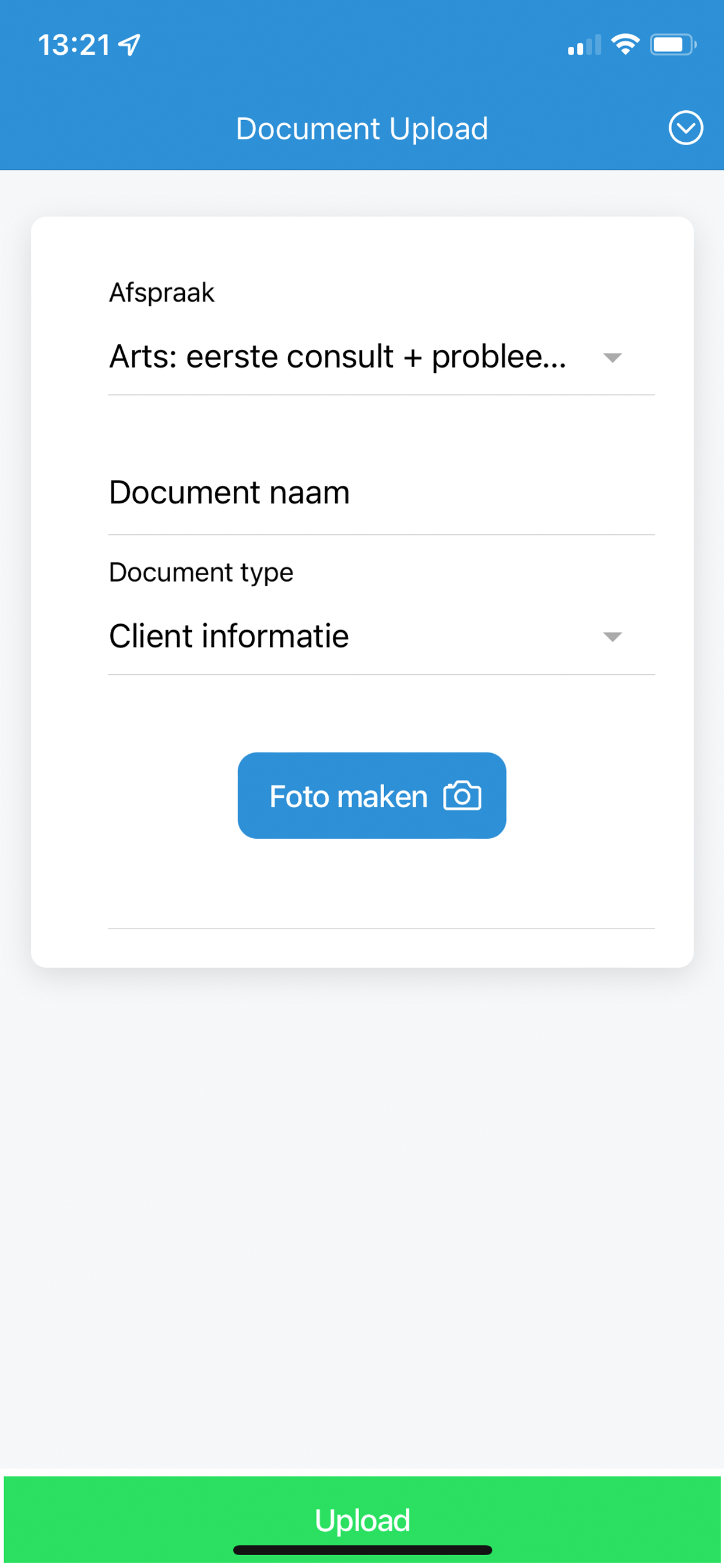Tap the cellular signal bars icon
This screenshot has height=1568, width=724.
click(584, 45)
